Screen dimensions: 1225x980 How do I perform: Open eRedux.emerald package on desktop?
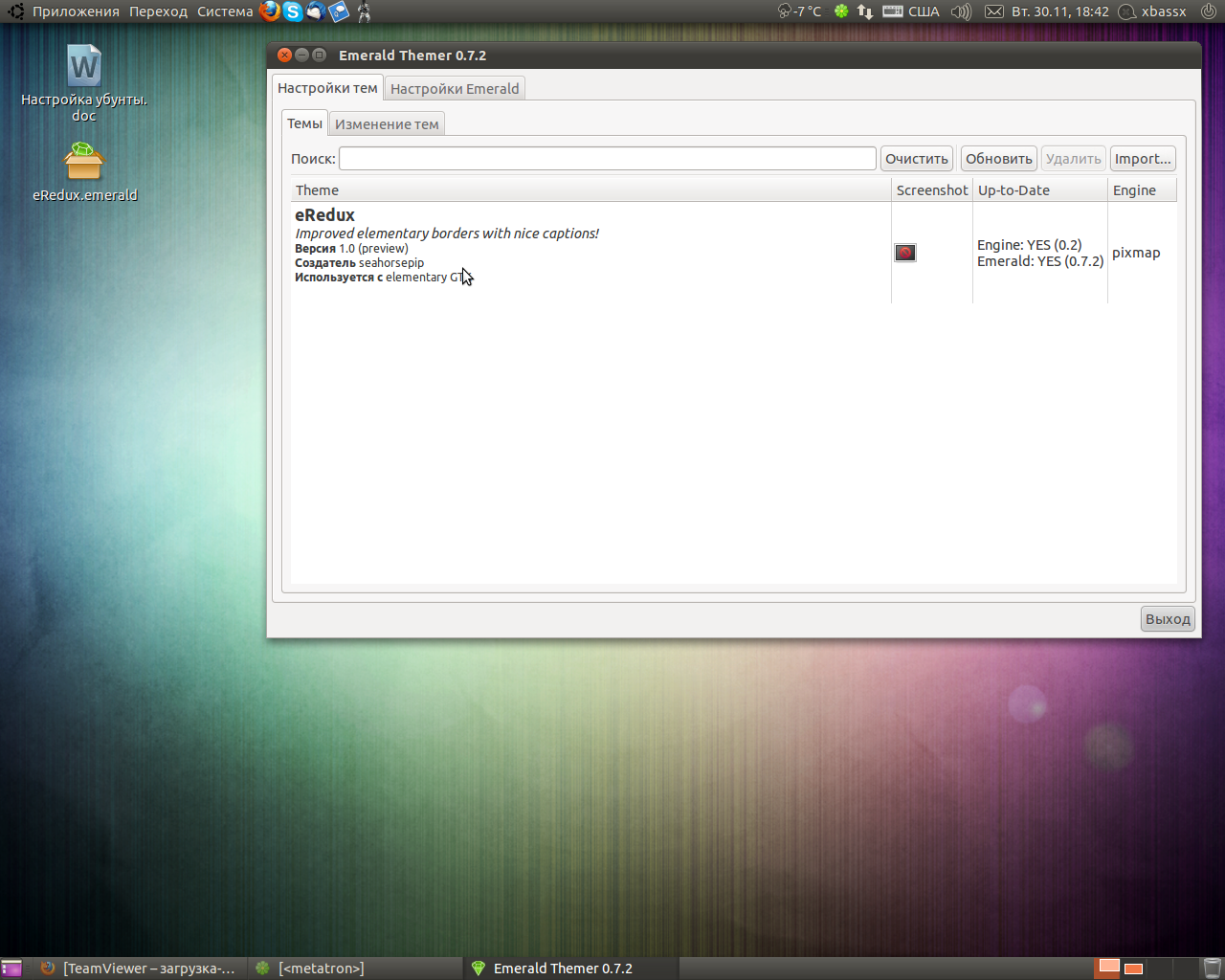tap(84, 163)
